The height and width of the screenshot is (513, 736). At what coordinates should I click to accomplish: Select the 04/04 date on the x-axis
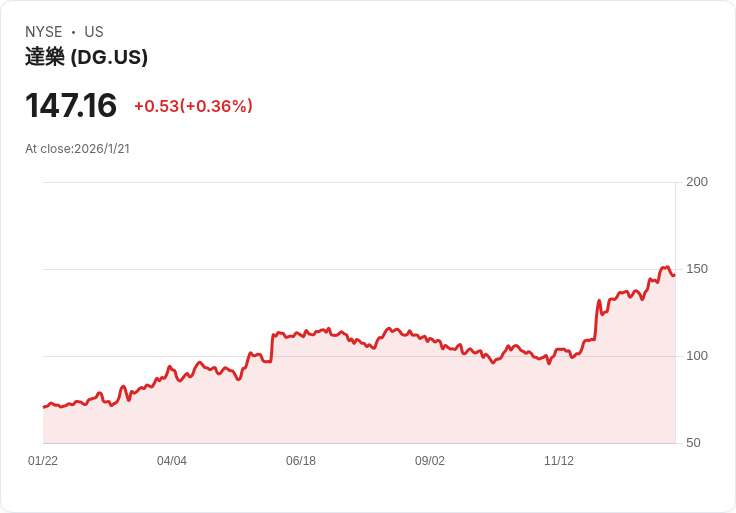(172, 461)
